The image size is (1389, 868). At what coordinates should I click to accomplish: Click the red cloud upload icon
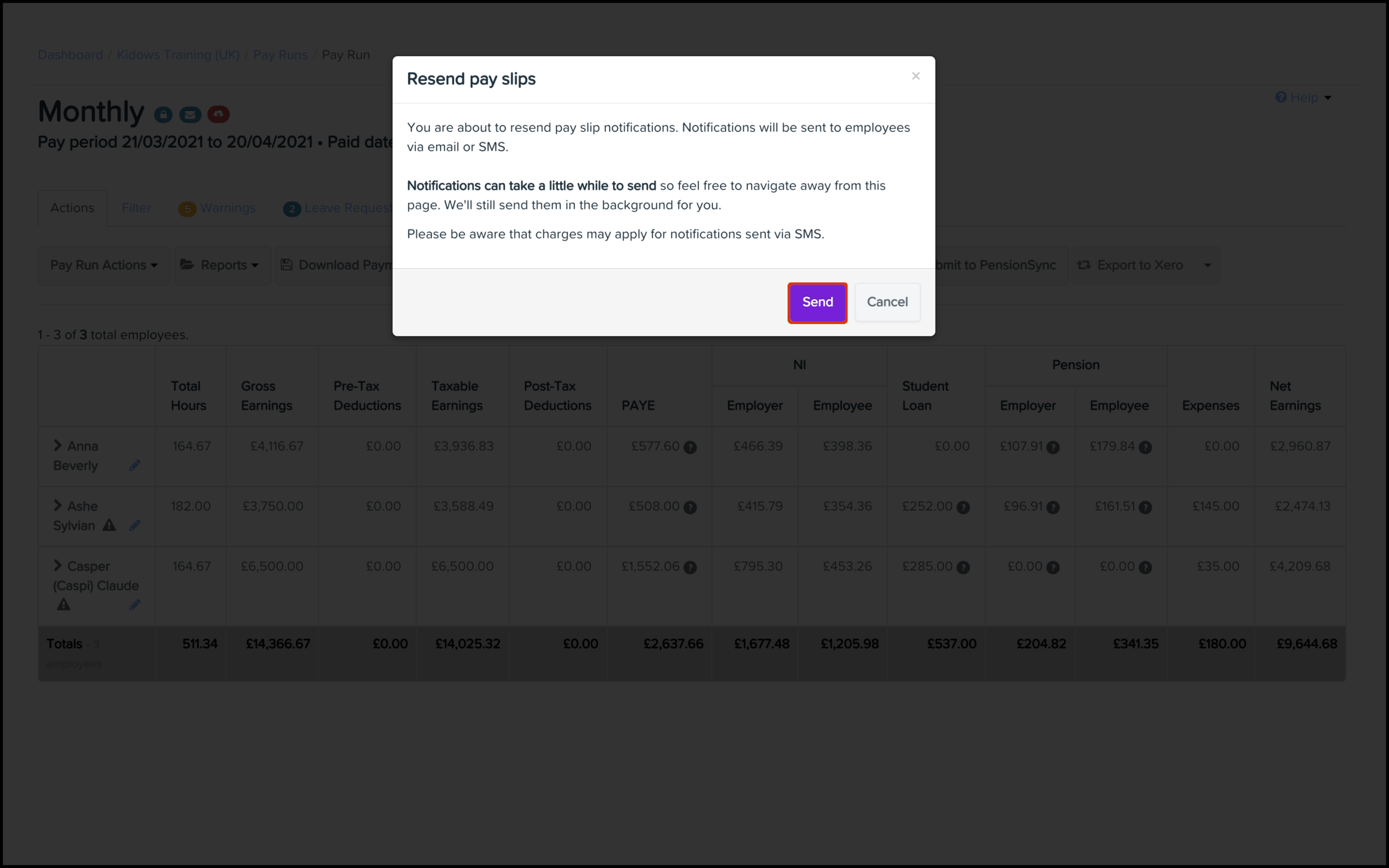point(218,114)
